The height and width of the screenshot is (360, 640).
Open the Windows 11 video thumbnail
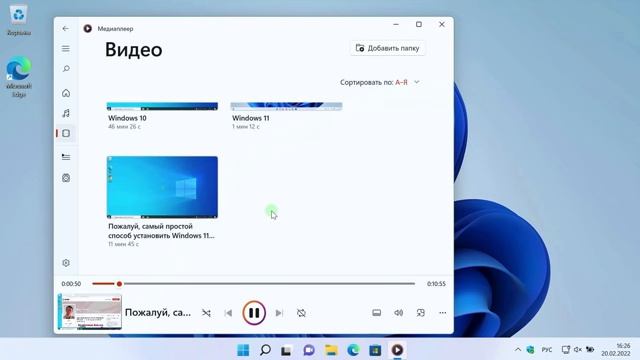coord(286,106)
